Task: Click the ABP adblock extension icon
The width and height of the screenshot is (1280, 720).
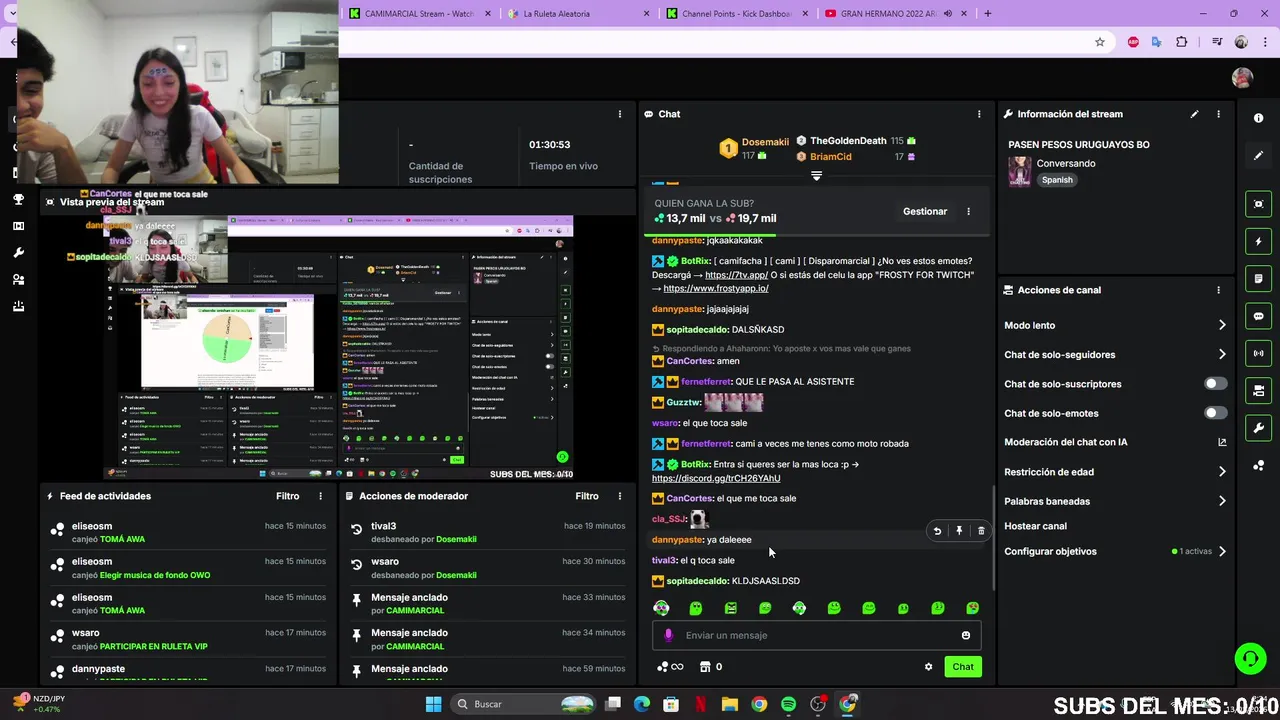Action: pos(1133,42)
